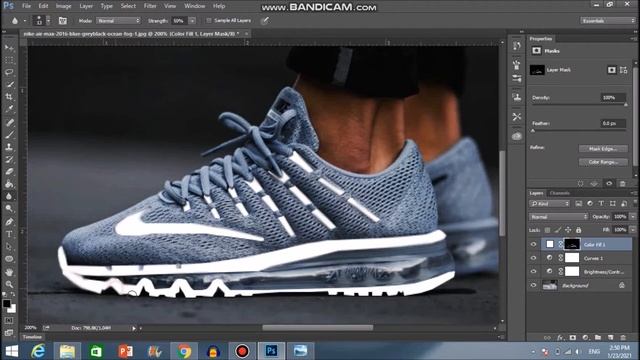Toggle lock transparent pixels

(547, 230)
